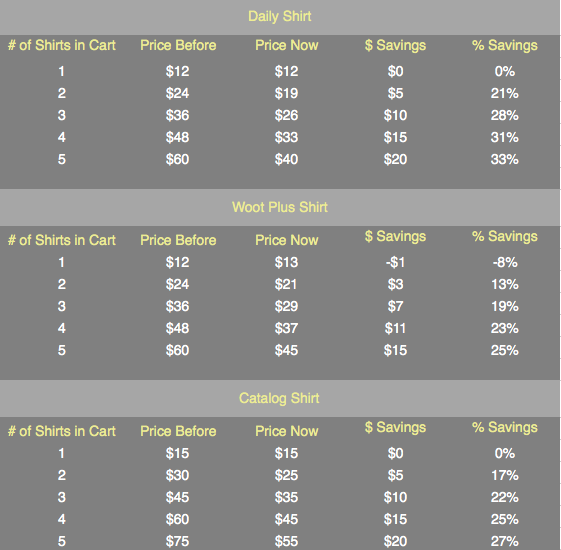Select the -$1 savings cell in Woot Plus
Image resolution: width=561 pixels, height=550 pixels.
pyautogui.click(x=395, y=262)
